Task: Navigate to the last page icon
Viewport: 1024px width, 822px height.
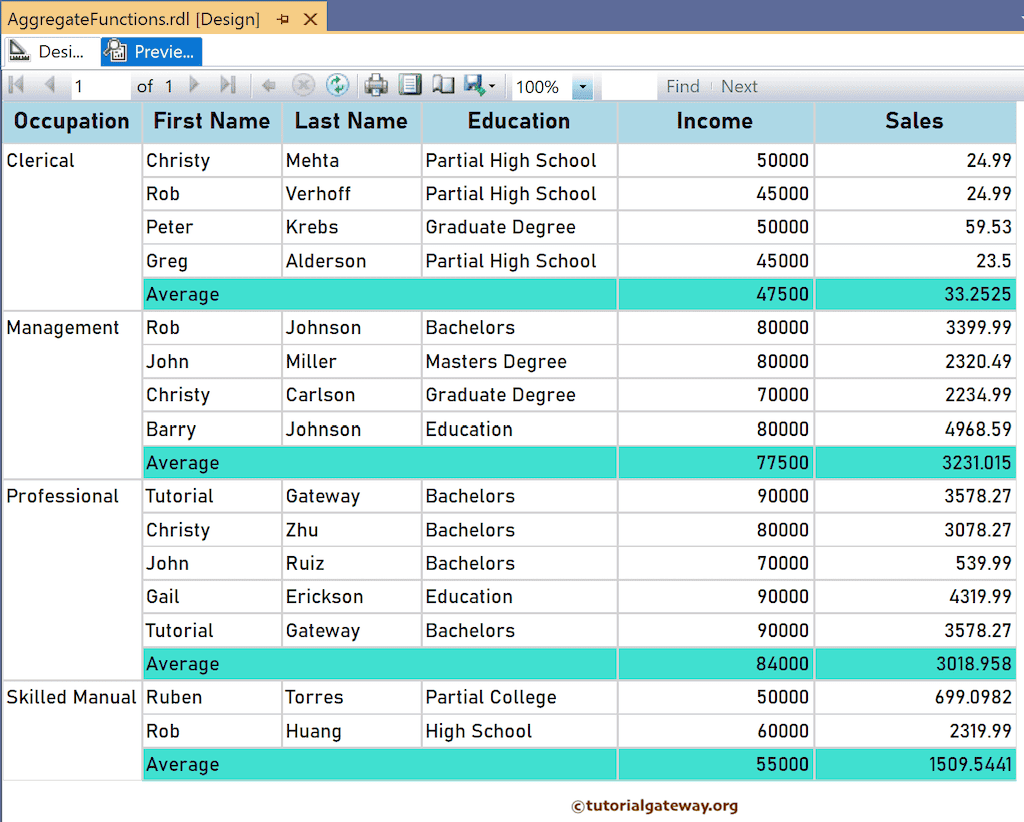Action: [x=227, y=85]
